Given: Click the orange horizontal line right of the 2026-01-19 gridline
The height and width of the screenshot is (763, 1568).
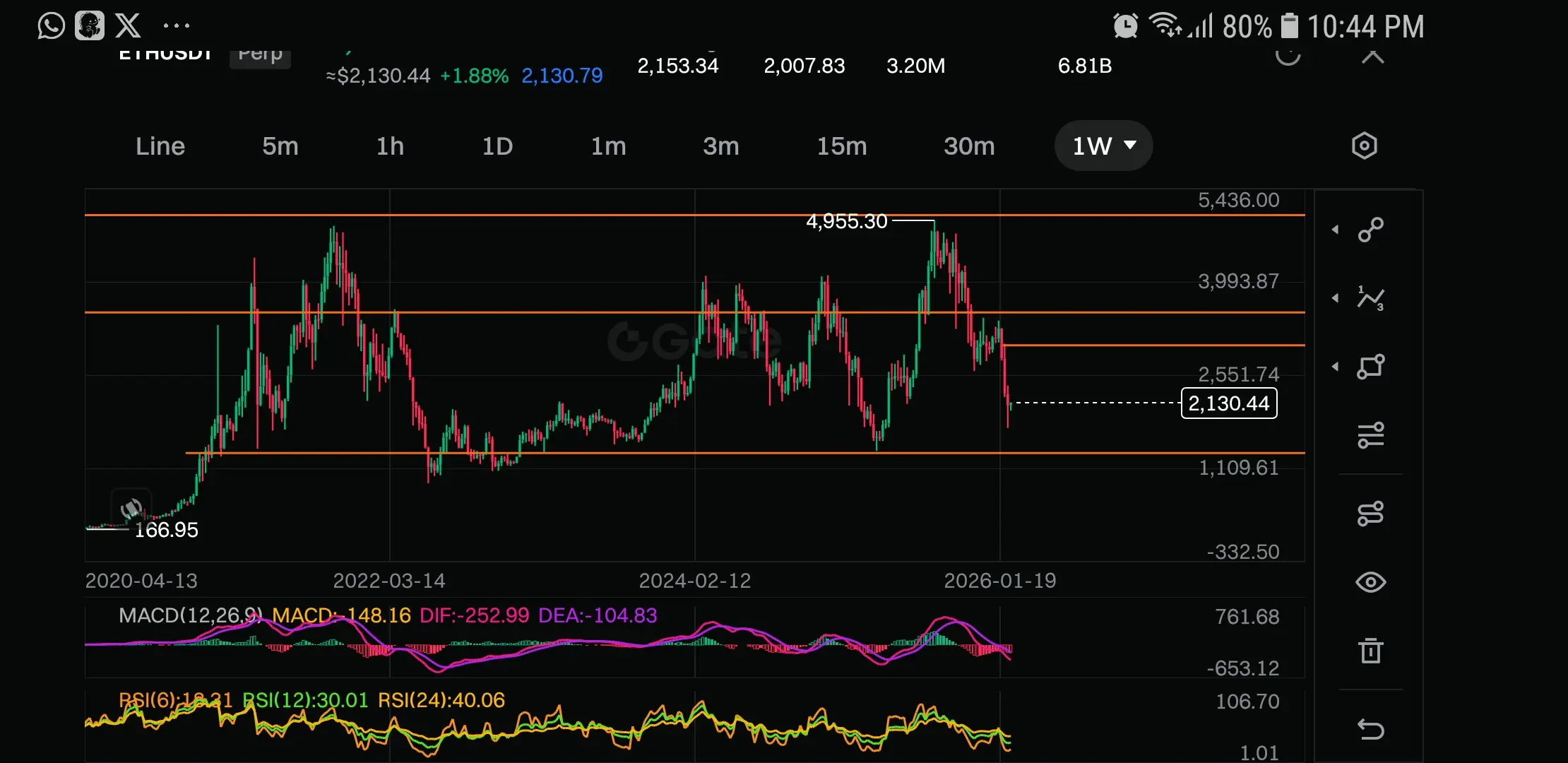Looking at the screenshot, I should click(1151, 345).
